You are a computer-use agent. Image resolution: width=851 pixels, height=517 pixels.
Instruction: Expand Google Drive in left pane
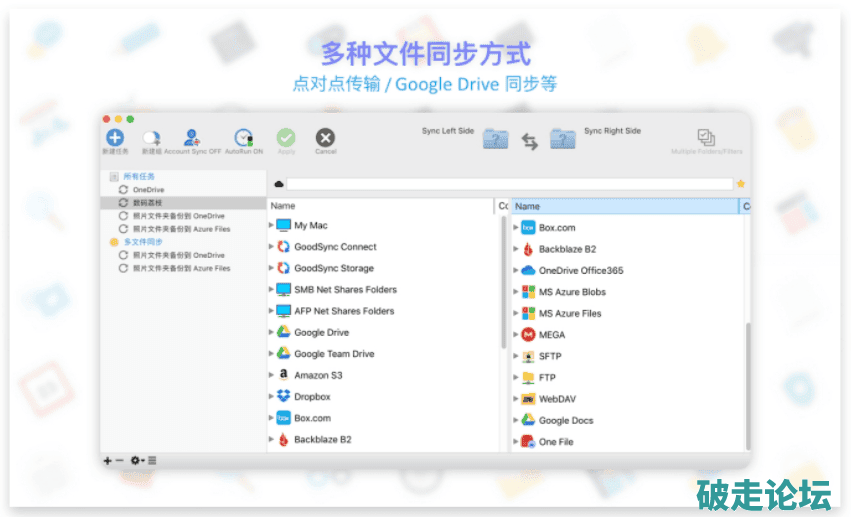(272, 332)
